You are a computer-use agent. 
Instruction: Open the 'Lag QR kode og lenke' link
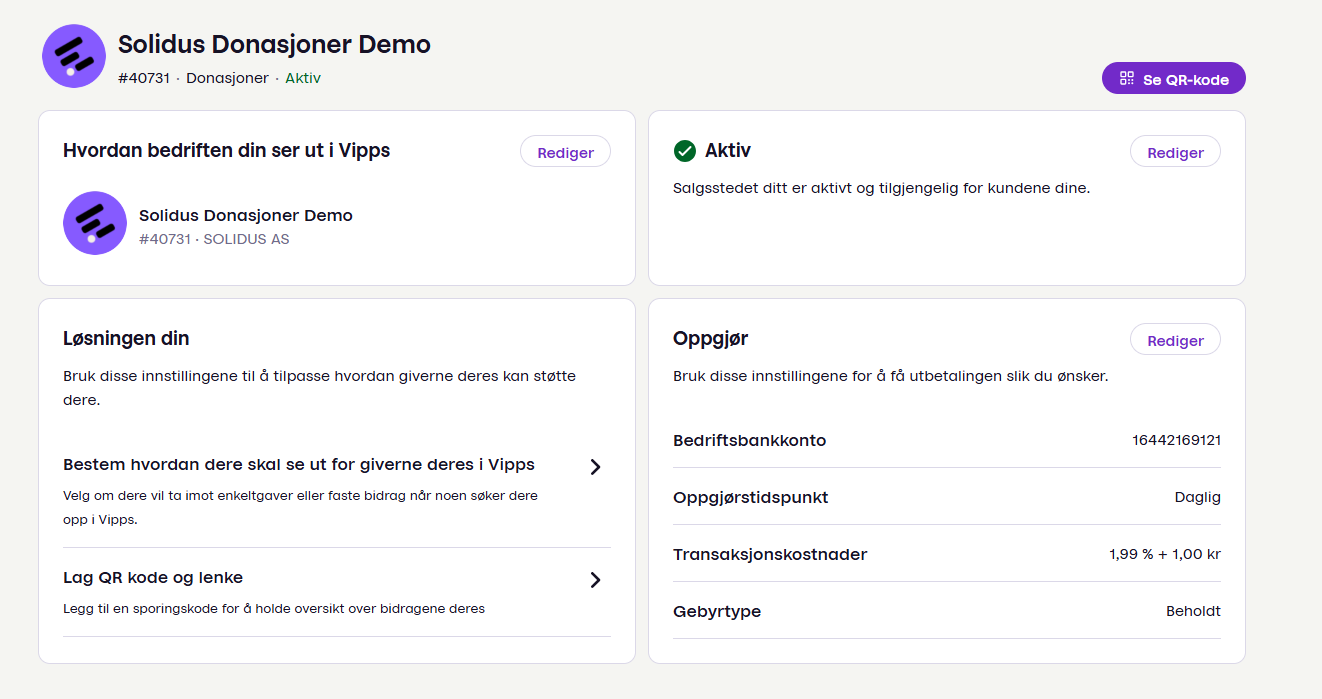coord(153,578)
